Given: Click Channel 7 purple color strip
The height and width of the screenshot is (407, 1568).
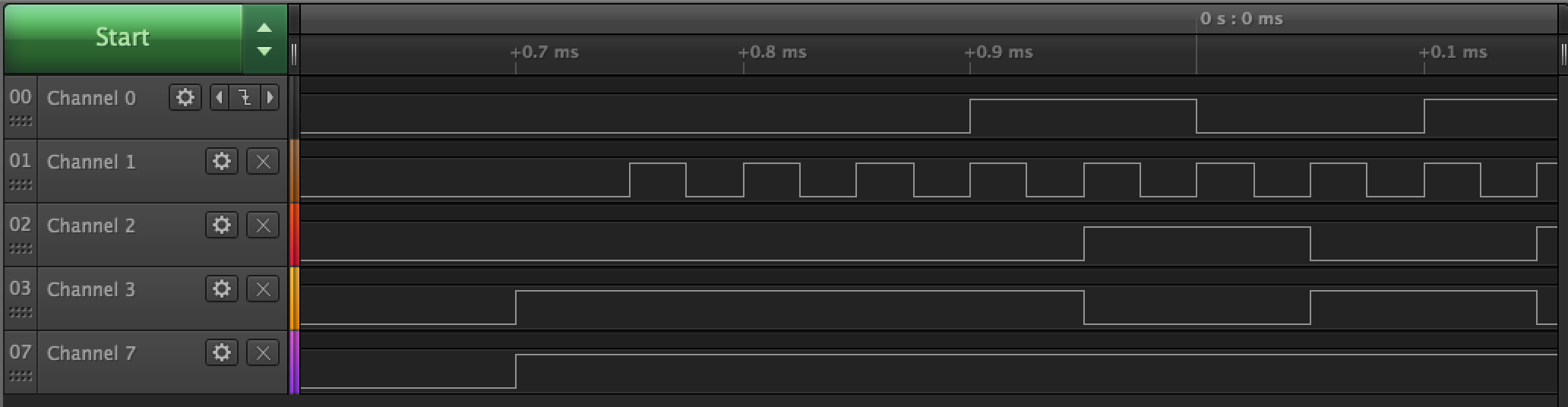Looking at the screenshot, I should [x=294, y=362].
